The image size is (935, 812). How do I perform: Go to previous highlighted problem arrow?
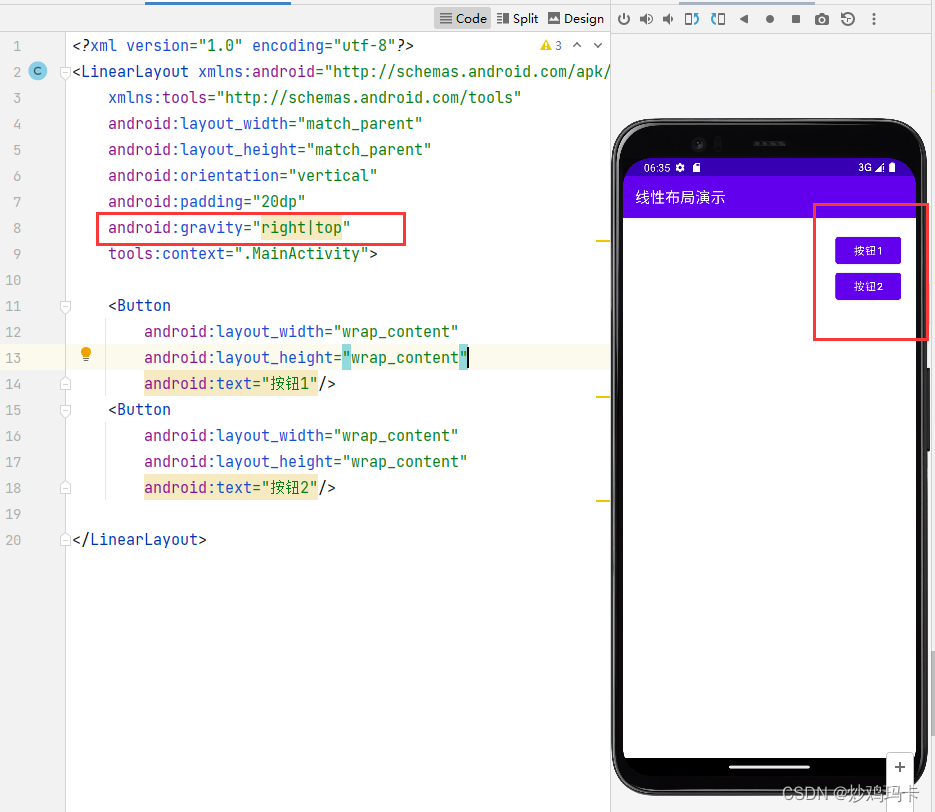(x=577, y=45)
